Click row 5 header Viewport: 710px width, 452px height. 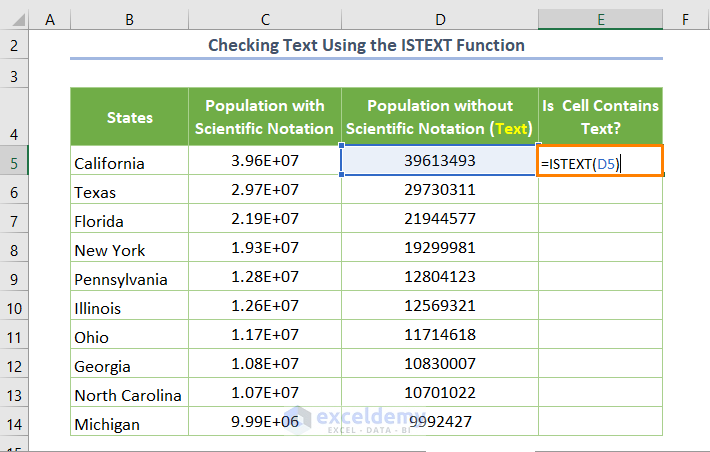click(14, 162)
